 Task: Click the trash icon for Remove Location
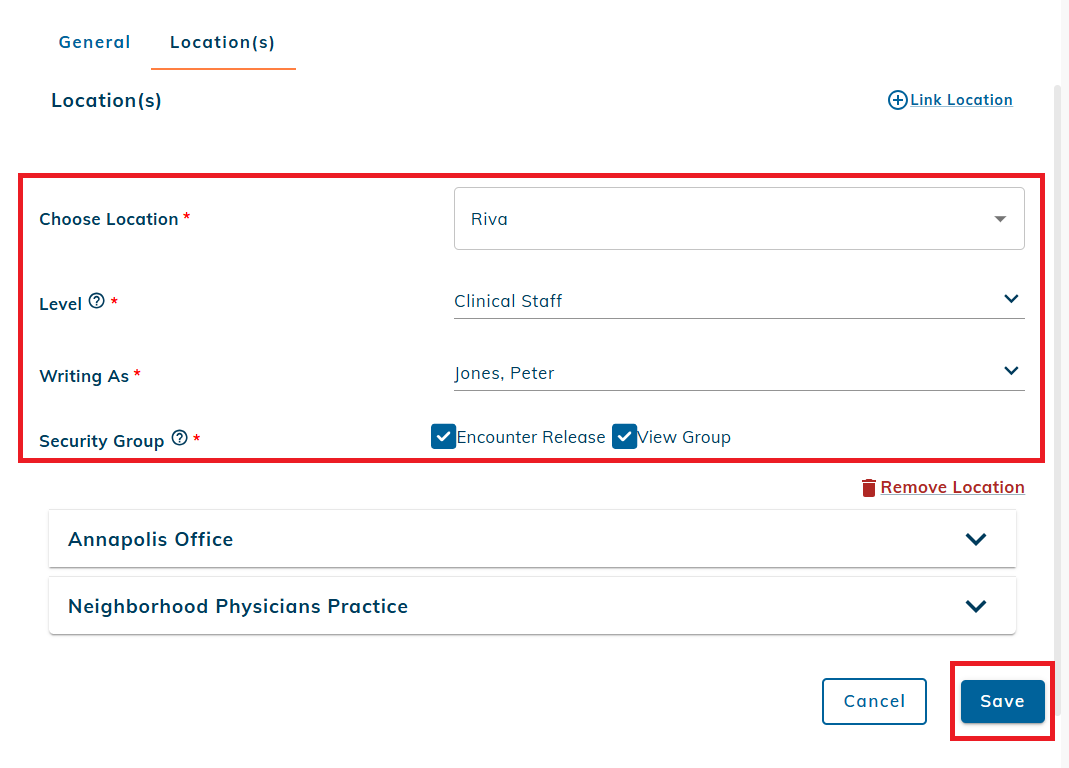click(x=869, y=488)
